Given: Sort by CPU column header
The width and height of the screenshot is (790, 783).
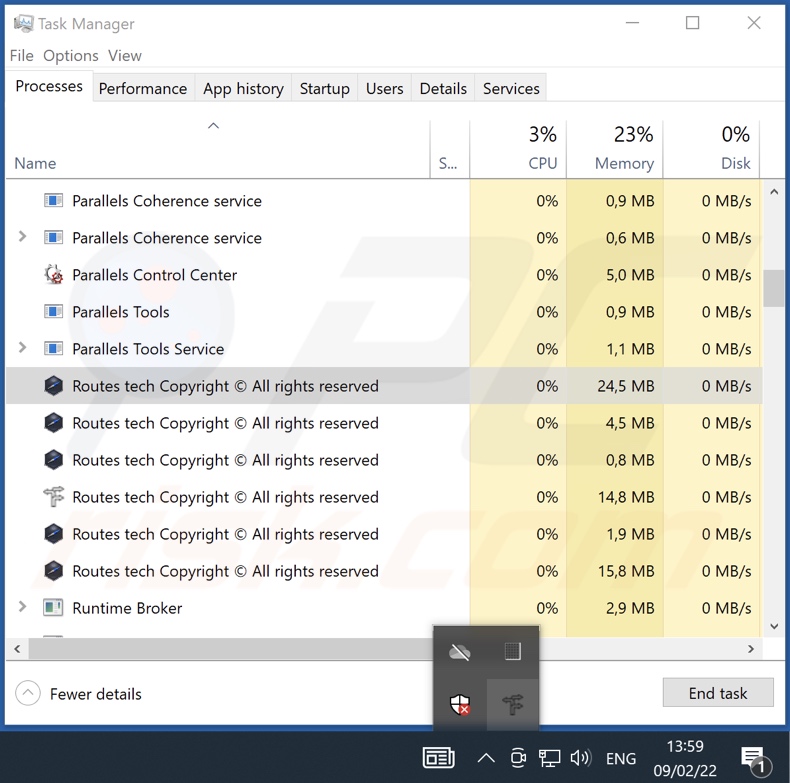Looking at the screenshot, I should point(518,149).
